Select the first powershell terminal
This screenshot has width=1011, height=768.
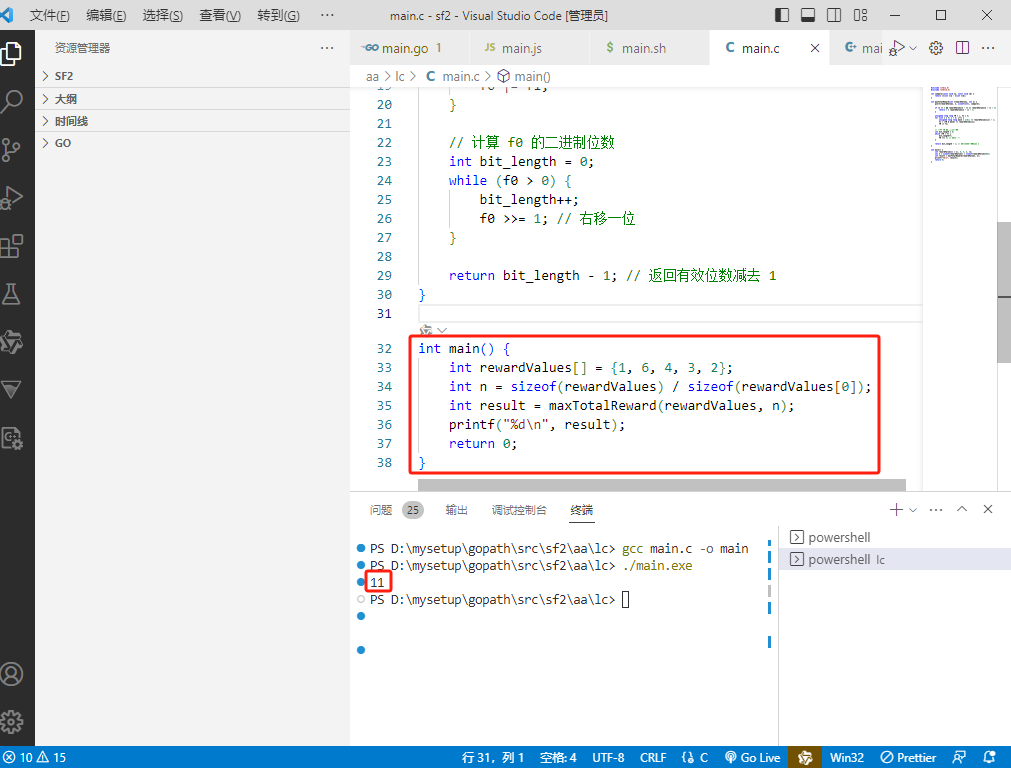point(895,537)
